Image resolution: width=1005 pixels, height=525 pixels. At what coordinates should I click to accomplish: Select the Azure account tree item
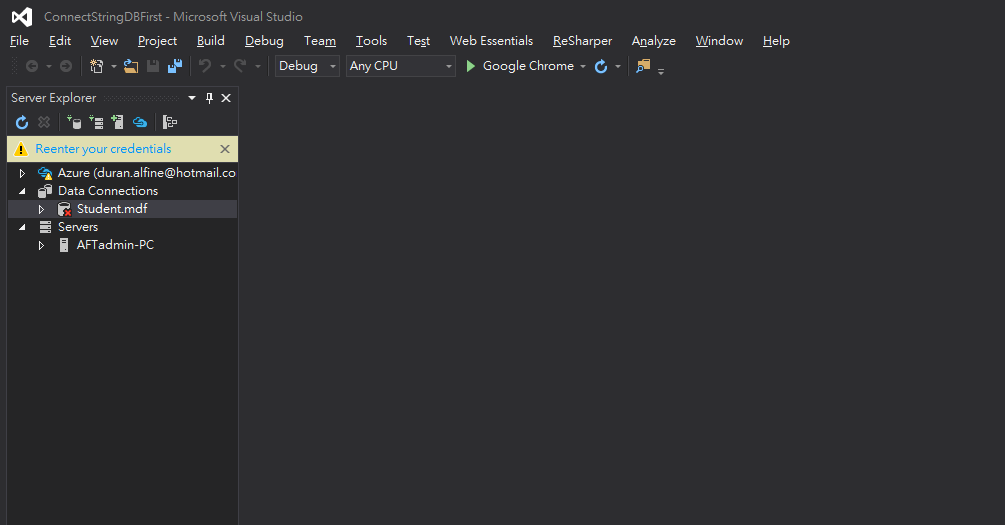pos(147,173)
